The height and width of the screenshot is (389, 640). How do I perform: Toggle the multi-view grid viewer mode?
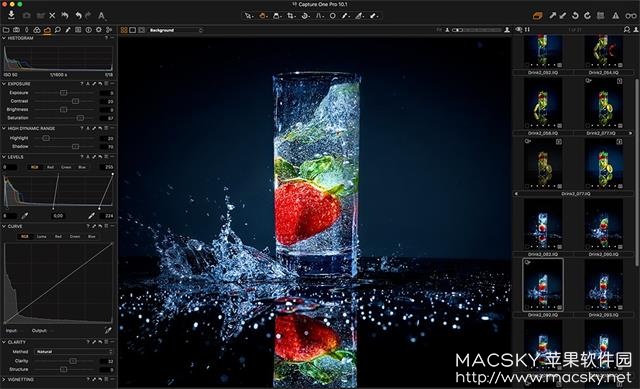[124, 30]
